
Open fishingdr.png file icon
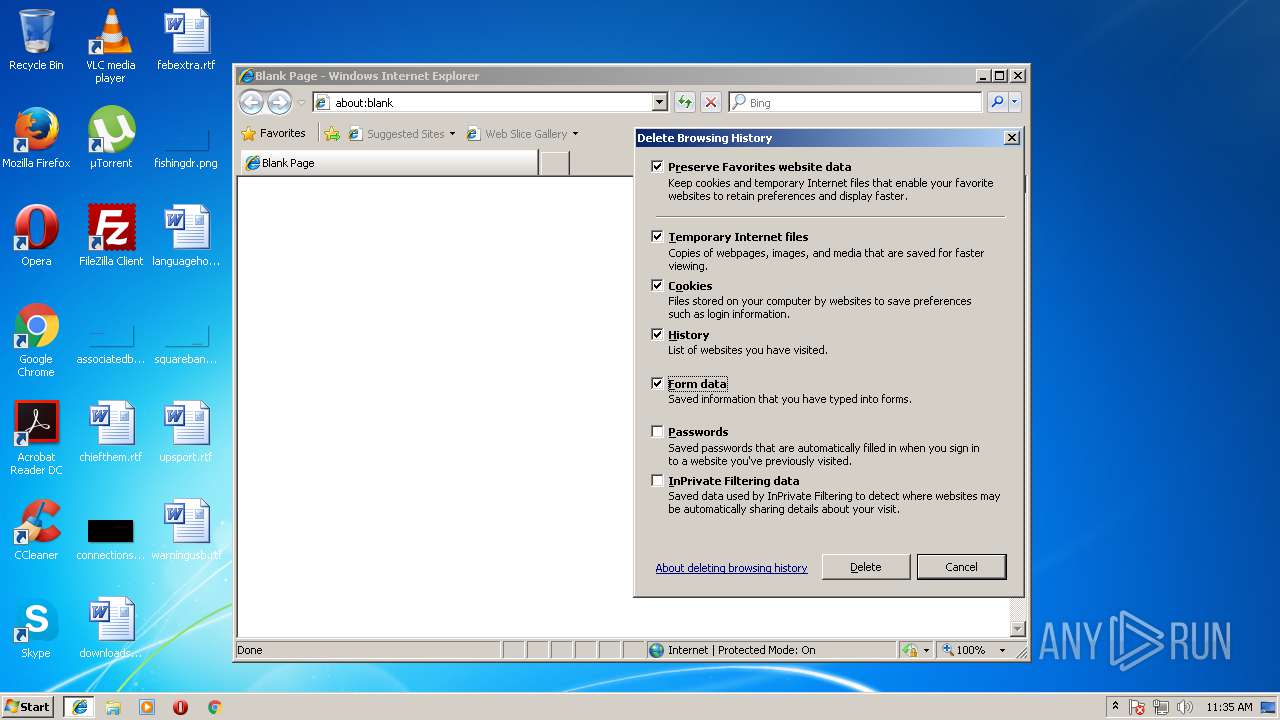(x=186, y=146)
